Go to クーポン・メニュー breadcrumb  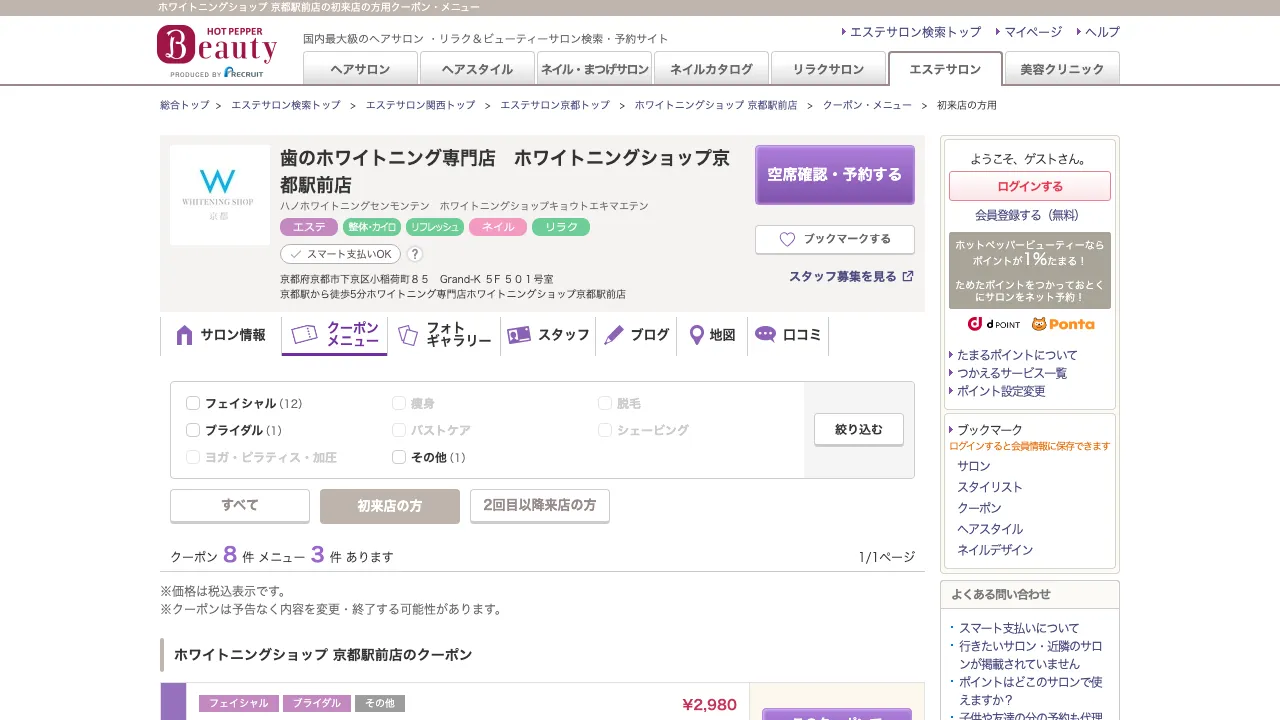pyautogui.click(x=867, y=105)
